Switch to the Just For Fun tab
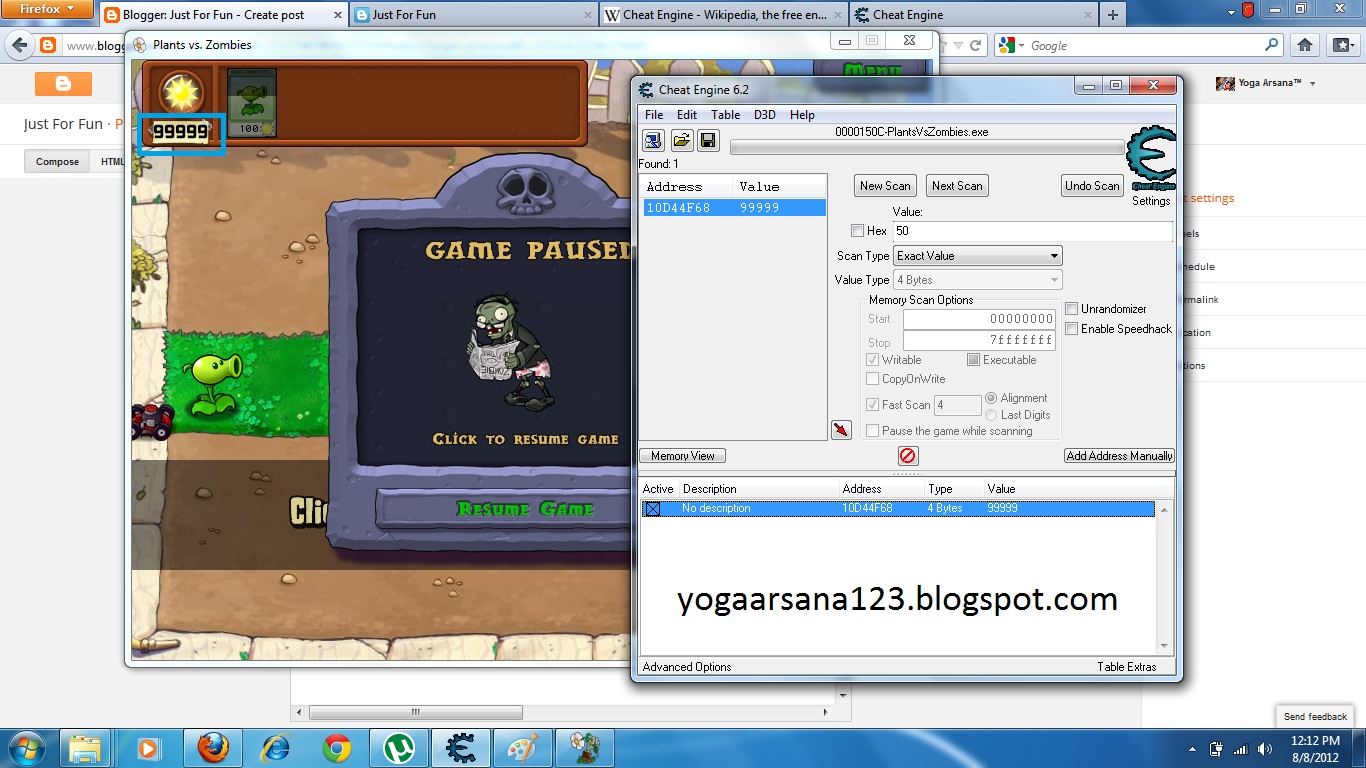Image resolution: width=1366 pixels, height=768 pixels. coord(472,15)
